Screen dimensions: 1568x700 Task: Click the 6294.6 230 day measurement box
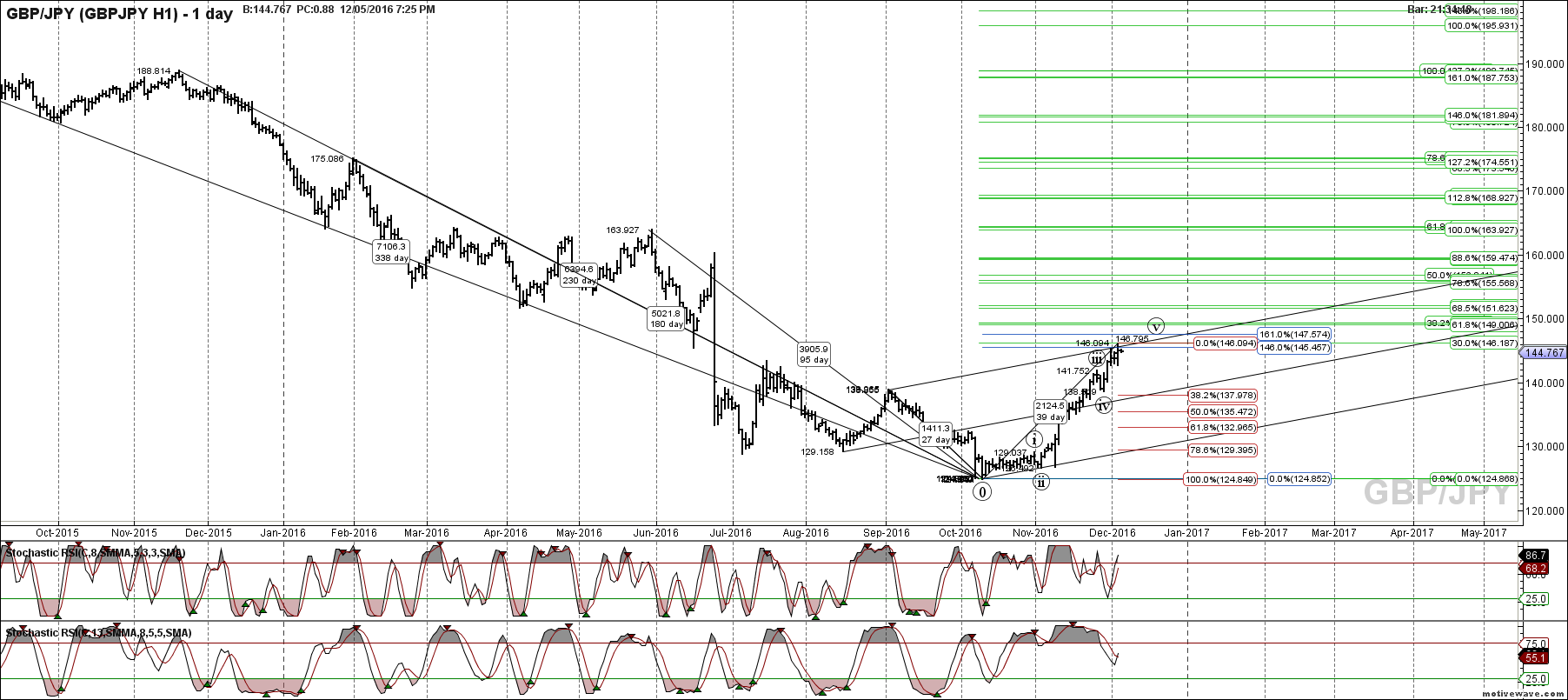[579, 275]
